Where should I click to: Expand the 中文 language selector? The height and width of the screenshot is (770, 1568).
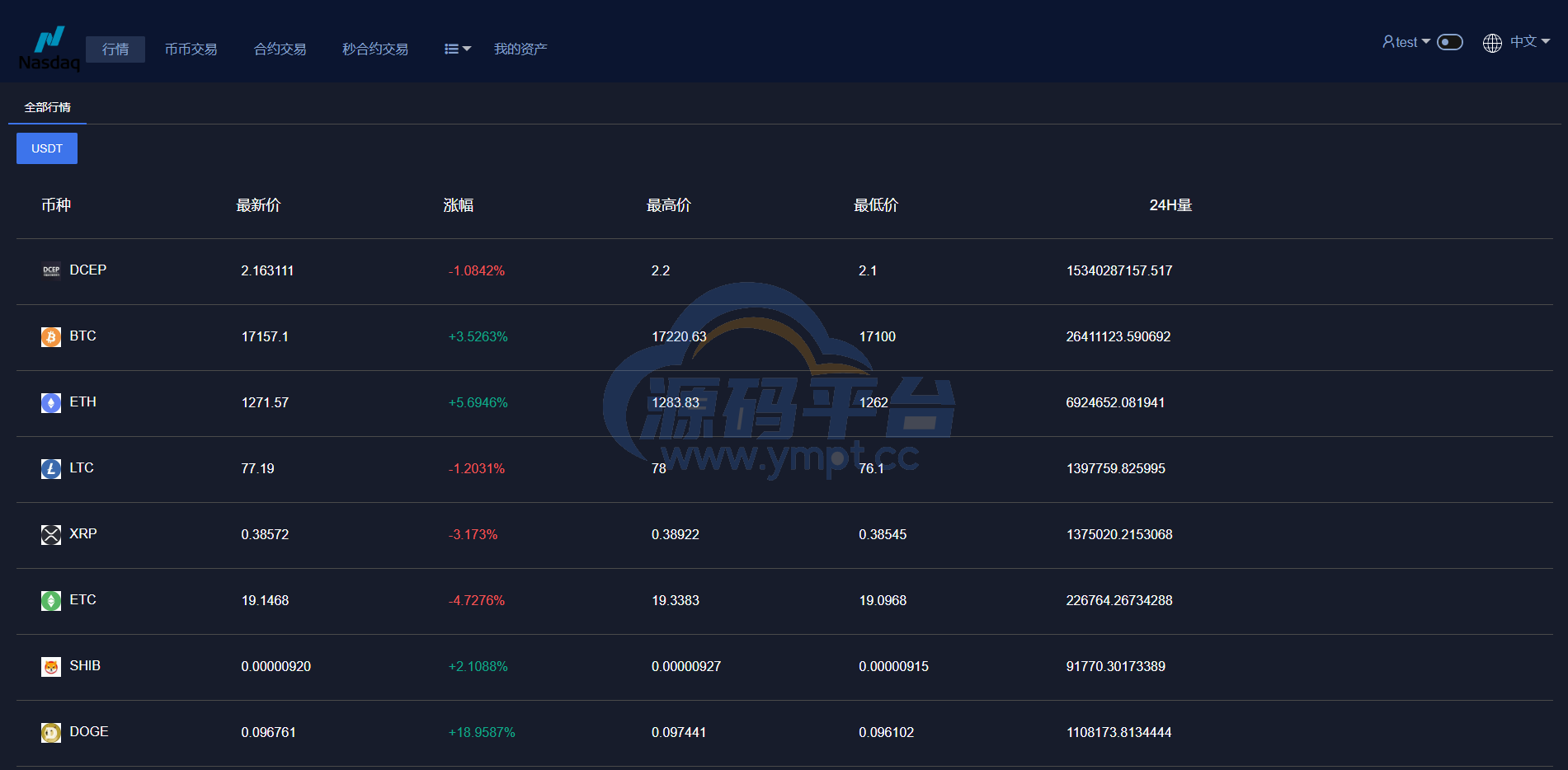1516,42
